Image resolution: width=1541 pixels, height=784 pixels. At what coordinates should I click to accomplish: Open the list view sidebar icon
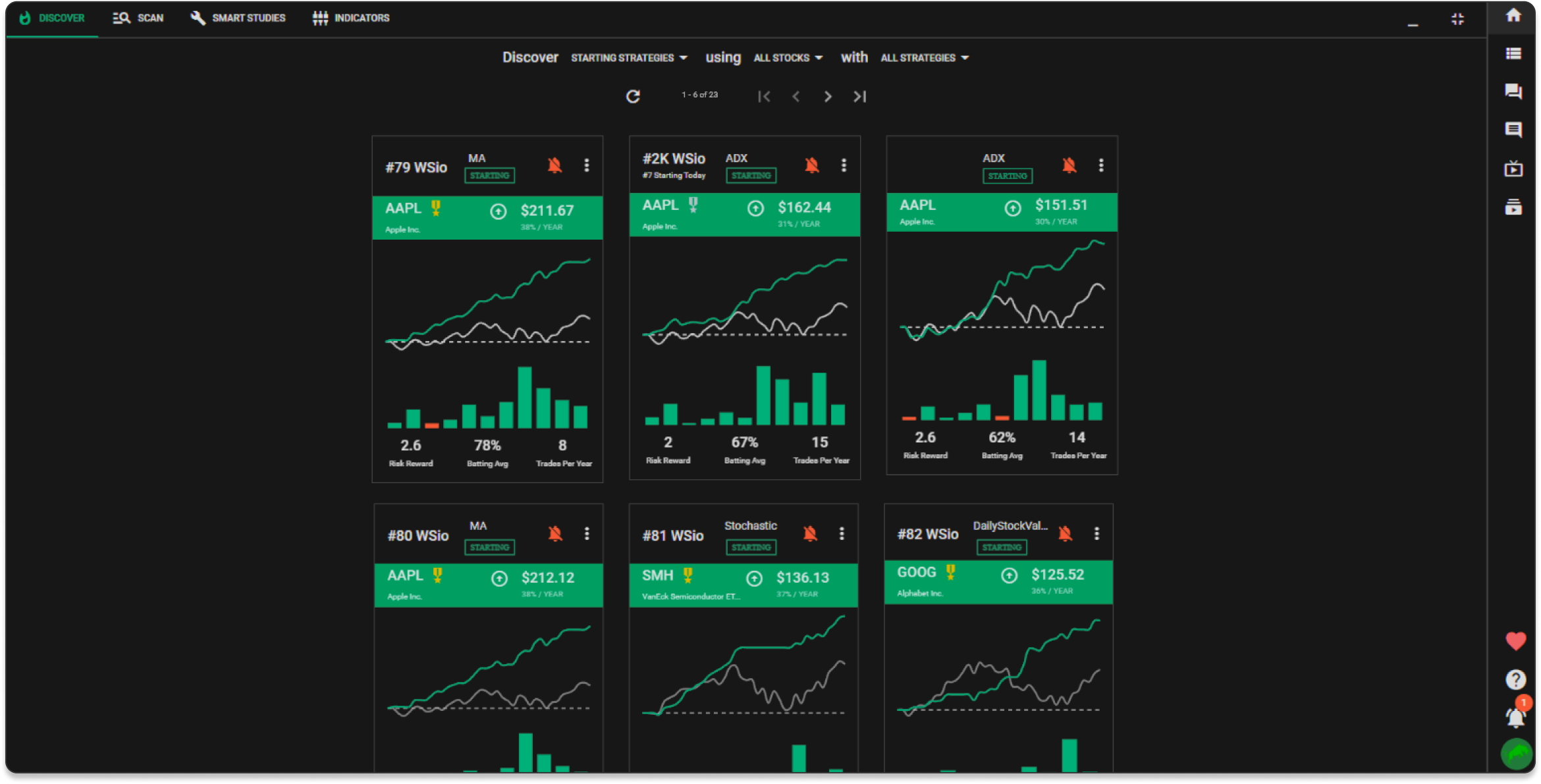pos(1513,53)
